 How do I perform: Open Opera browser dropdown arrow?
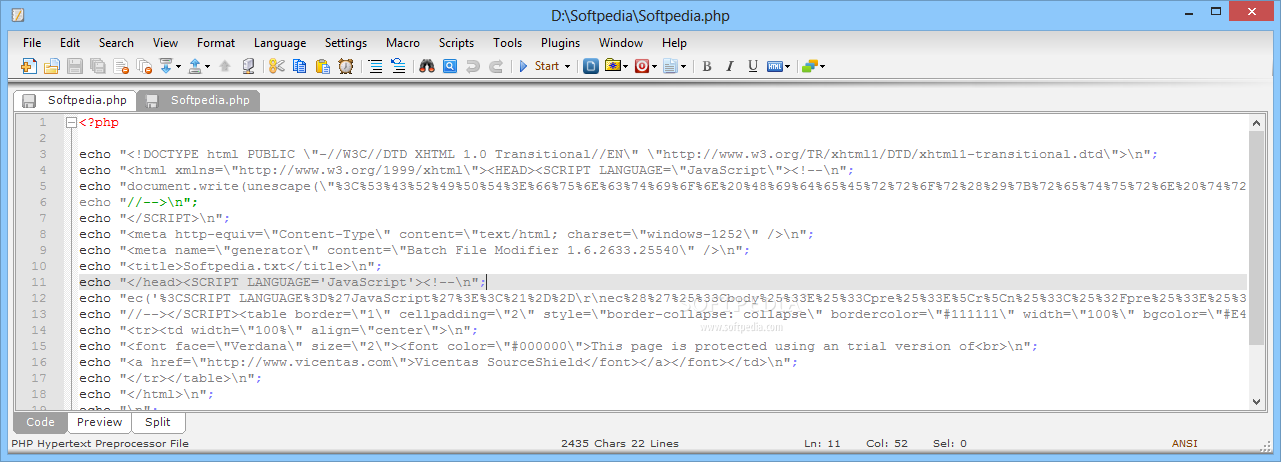pyautogui.click(x=655, y=67)
